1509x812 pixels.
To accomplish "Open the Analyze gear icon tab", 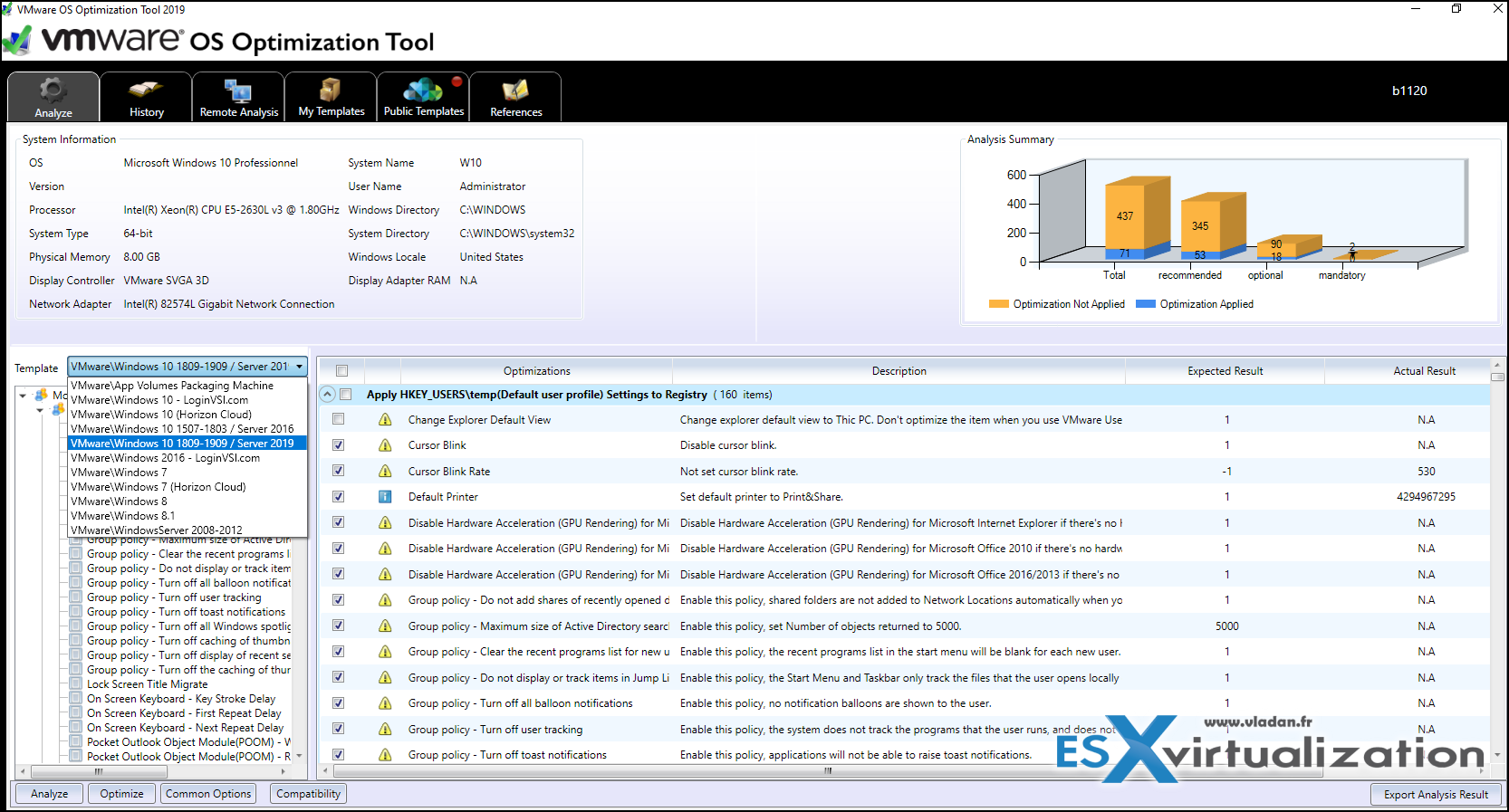I will click(53, 96).
